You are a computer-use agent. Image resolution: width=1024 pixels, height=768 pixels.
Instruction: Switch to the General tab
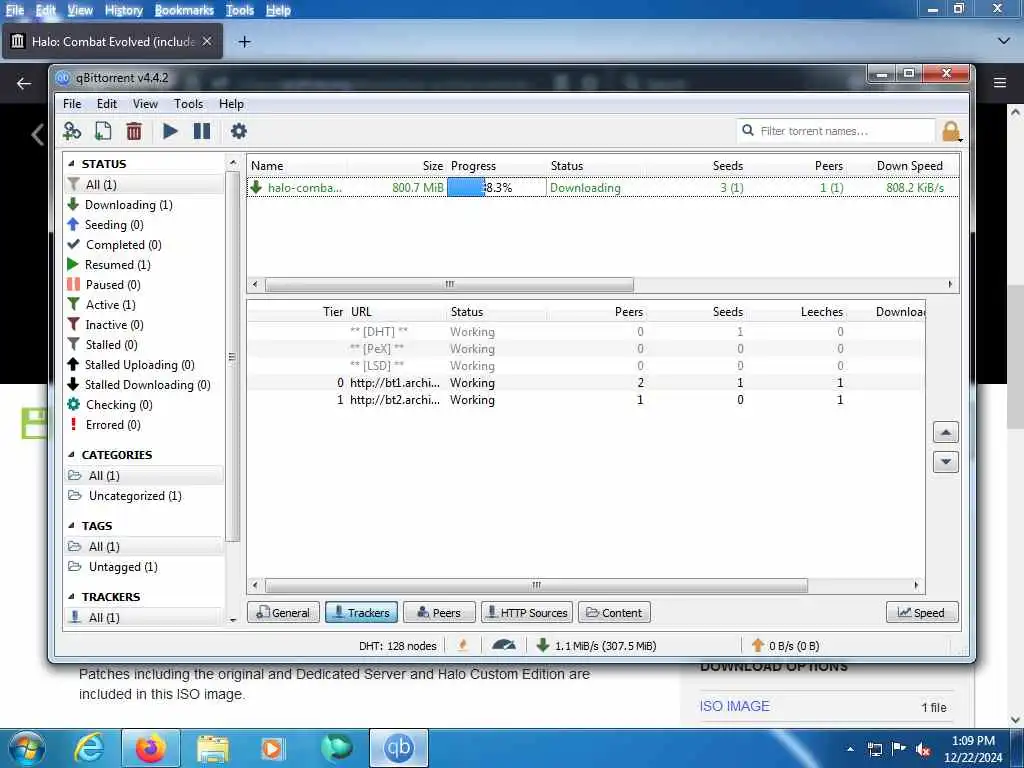coord(283,613)
